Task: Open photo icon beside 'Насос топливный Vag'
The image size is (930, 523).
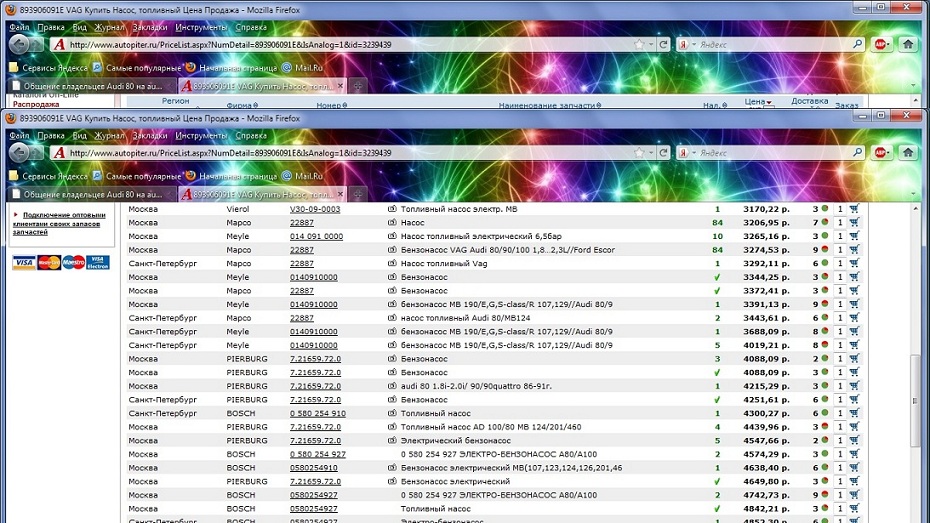Action: coord(392,263)
